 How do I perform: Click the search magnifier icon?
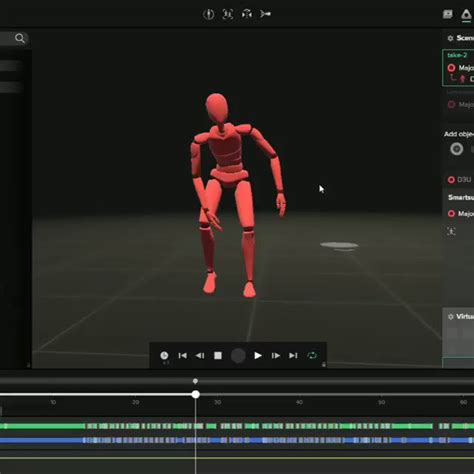coord(20,39)
